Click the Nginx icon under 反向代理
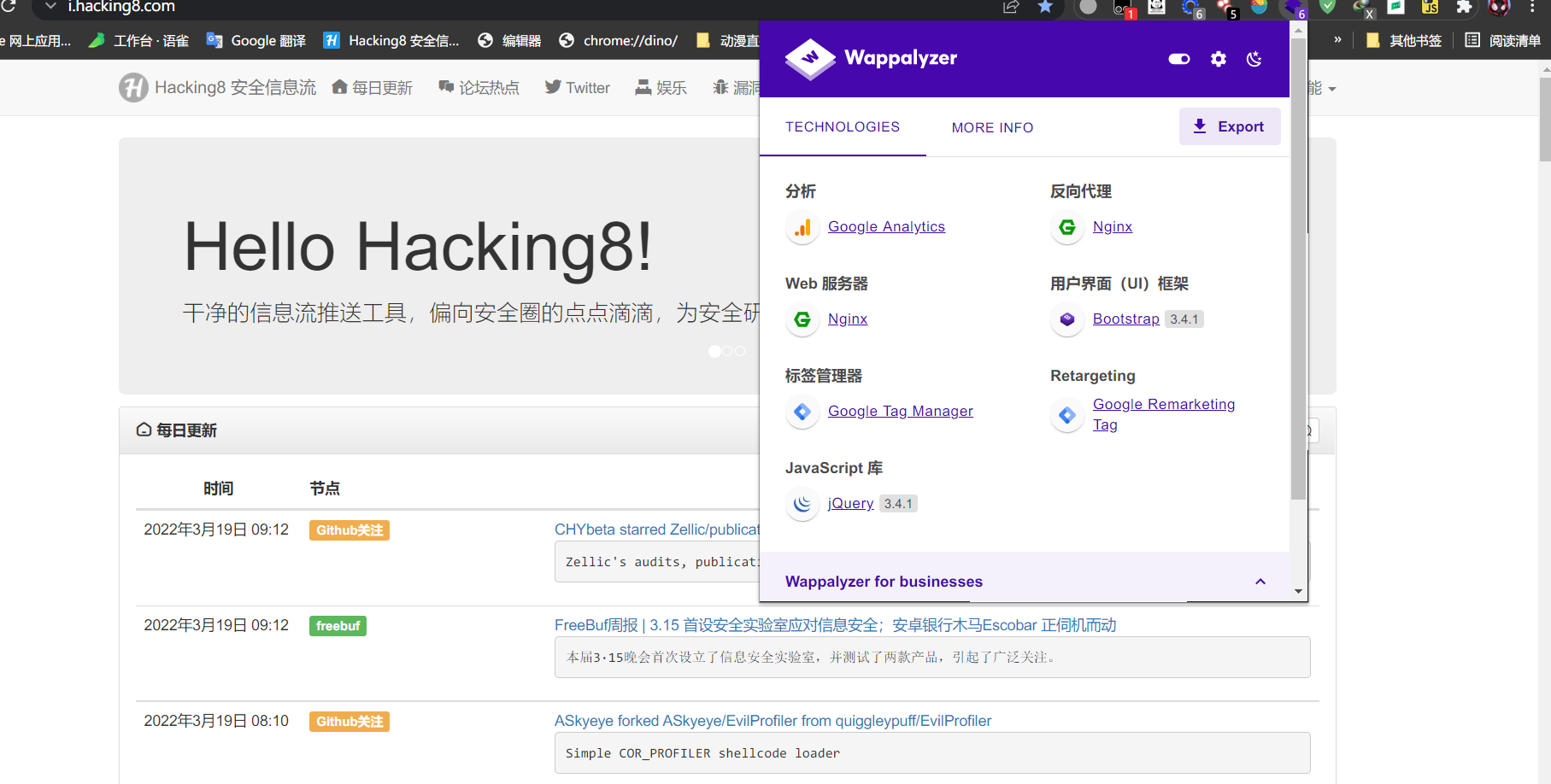 [x=1067, y=227]
